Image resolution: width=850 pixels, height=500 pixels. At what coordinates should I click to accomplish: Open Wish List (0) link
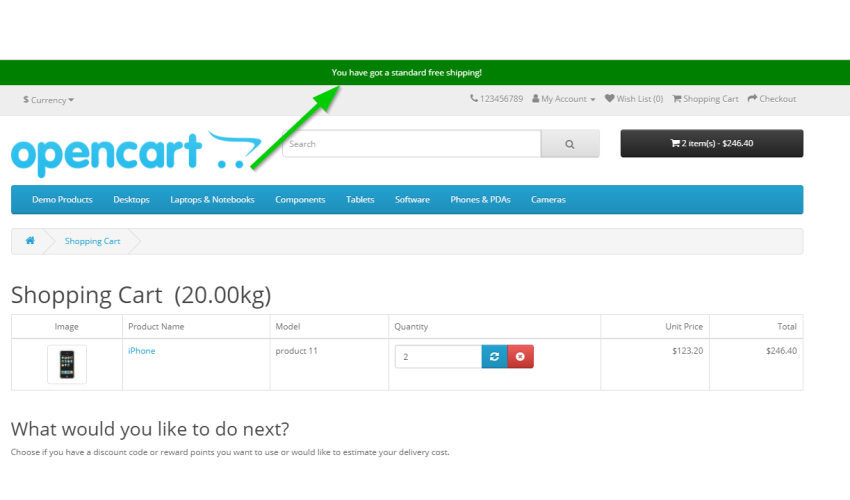(634, 99)
